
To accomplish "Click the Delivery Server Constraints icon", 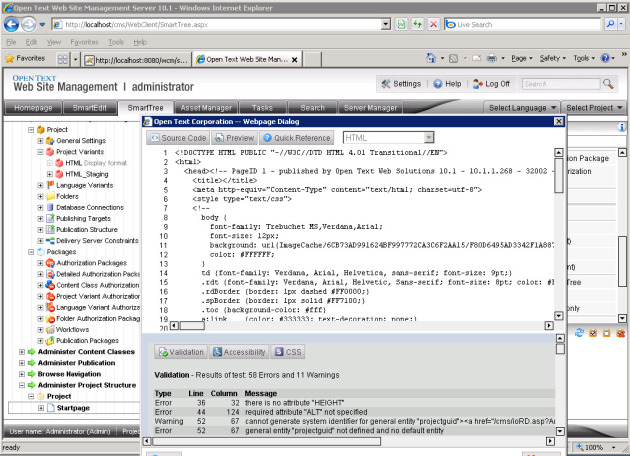I will (50, 241).
